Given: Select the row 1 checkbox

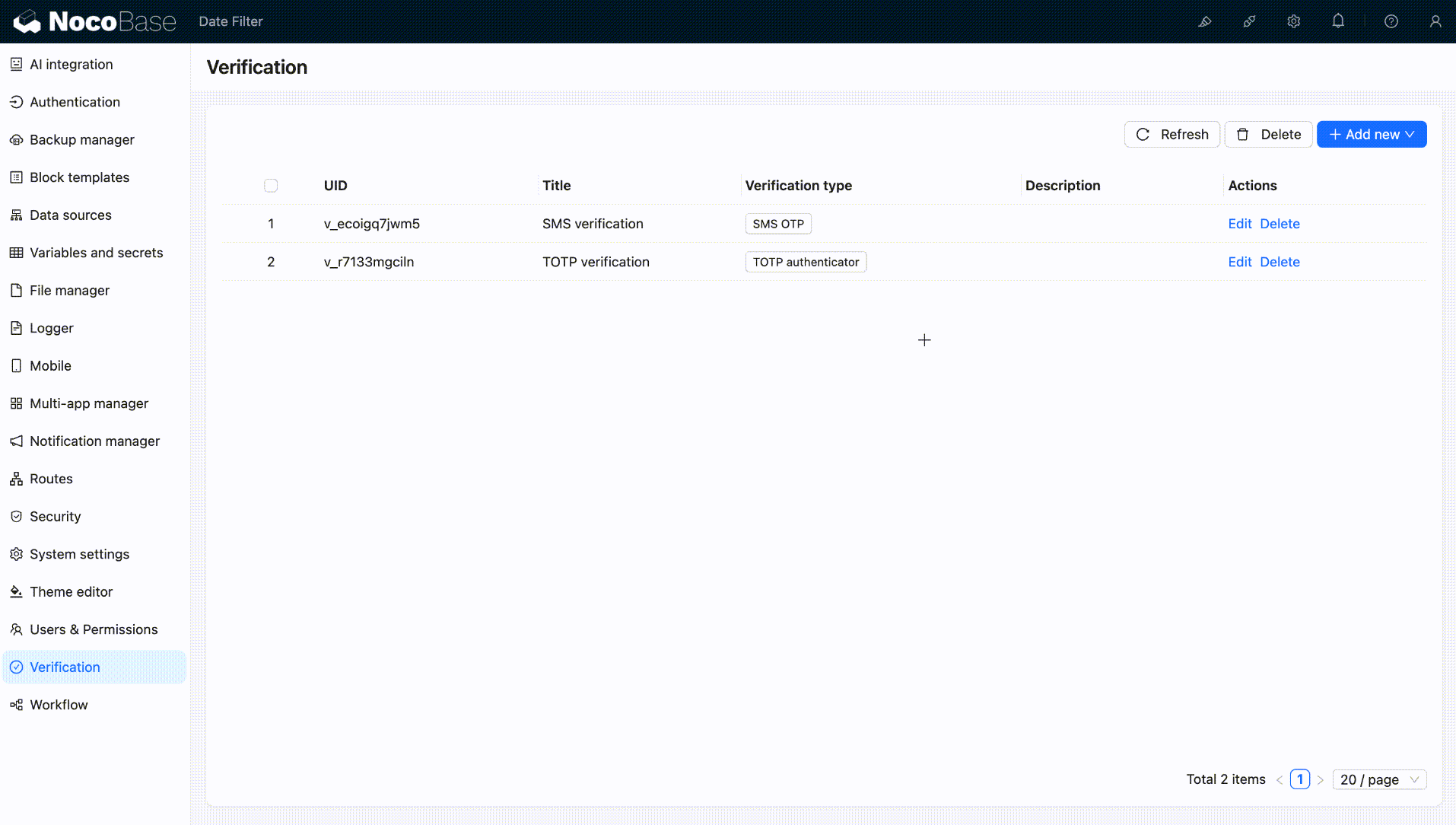Looking at the screenshot, I should coord(271,224).
